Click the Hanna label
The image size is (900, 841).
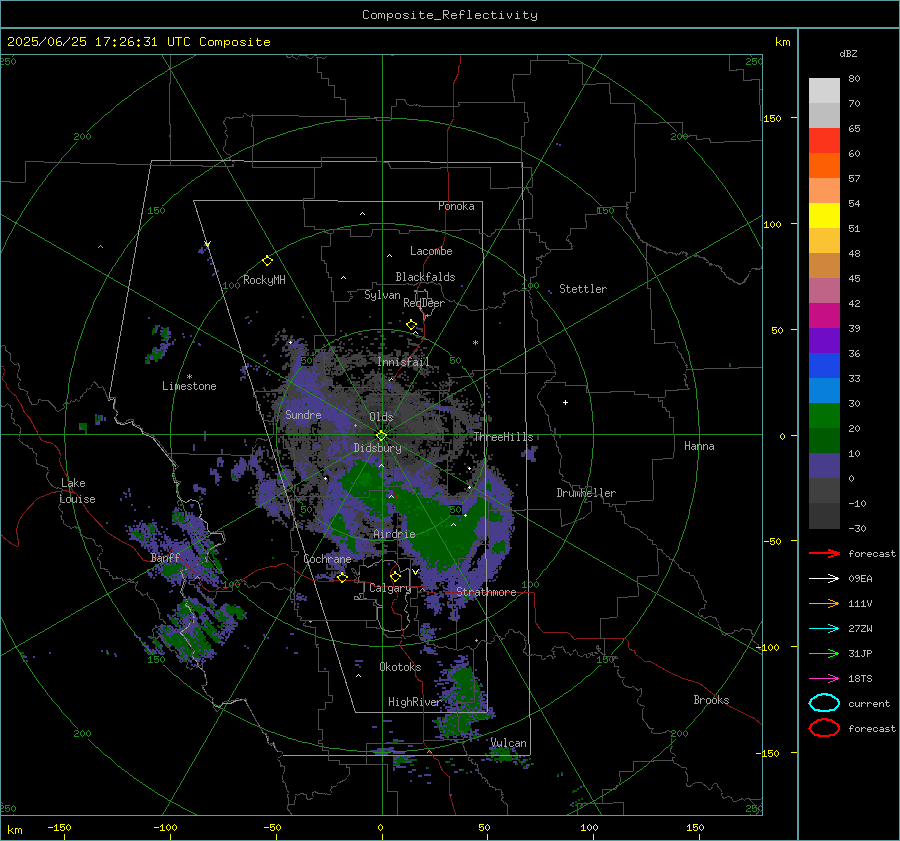[699, 446]
